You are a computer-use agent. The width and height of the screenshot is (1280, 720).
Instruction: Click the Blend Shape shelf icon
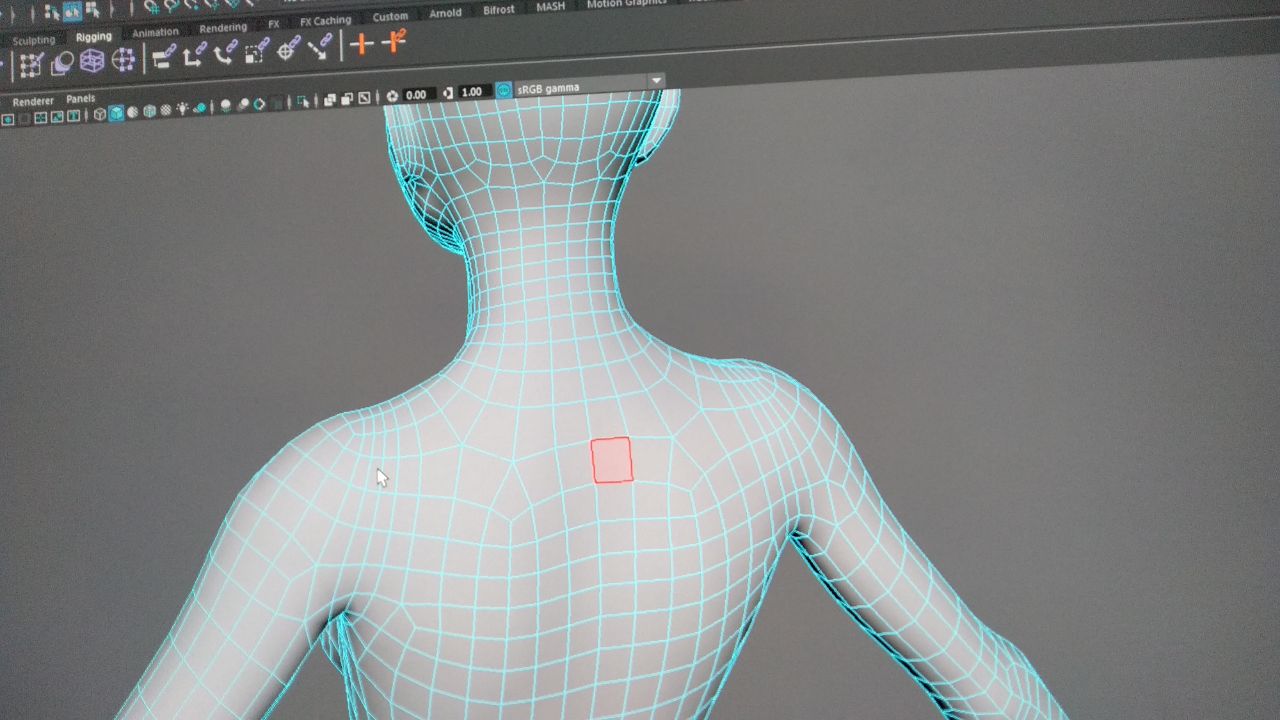63,63
